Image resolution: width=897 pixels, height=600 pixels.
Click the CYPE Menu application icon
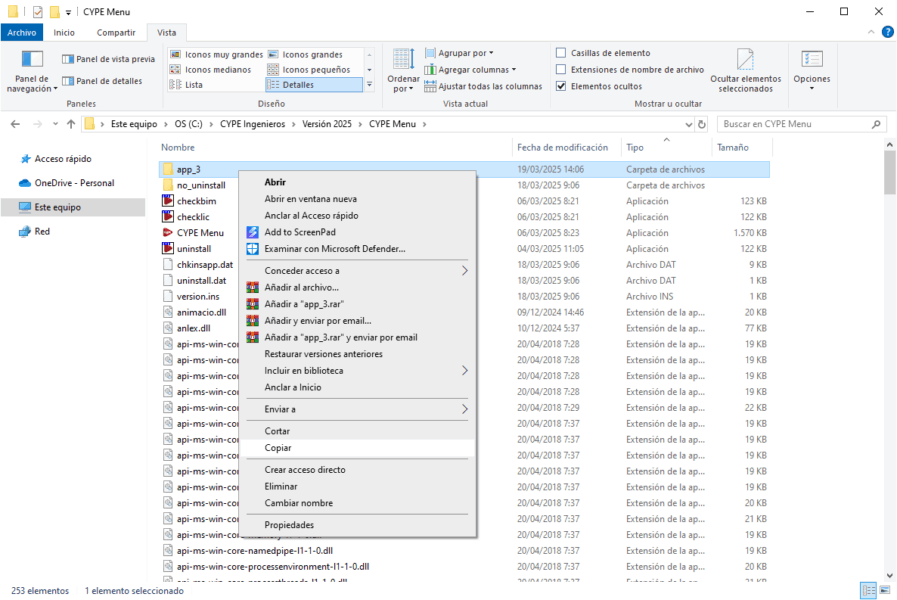tap(168, 233)
